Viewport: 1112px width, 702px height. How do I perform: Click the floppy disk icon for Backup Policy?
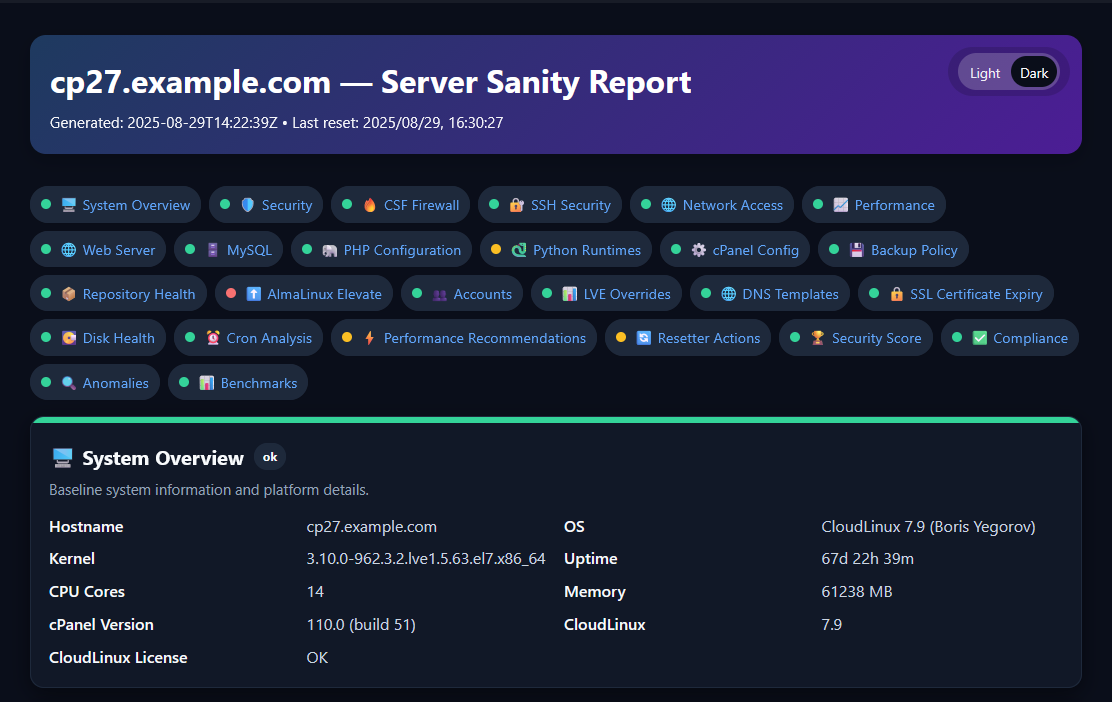coord(857,250)
